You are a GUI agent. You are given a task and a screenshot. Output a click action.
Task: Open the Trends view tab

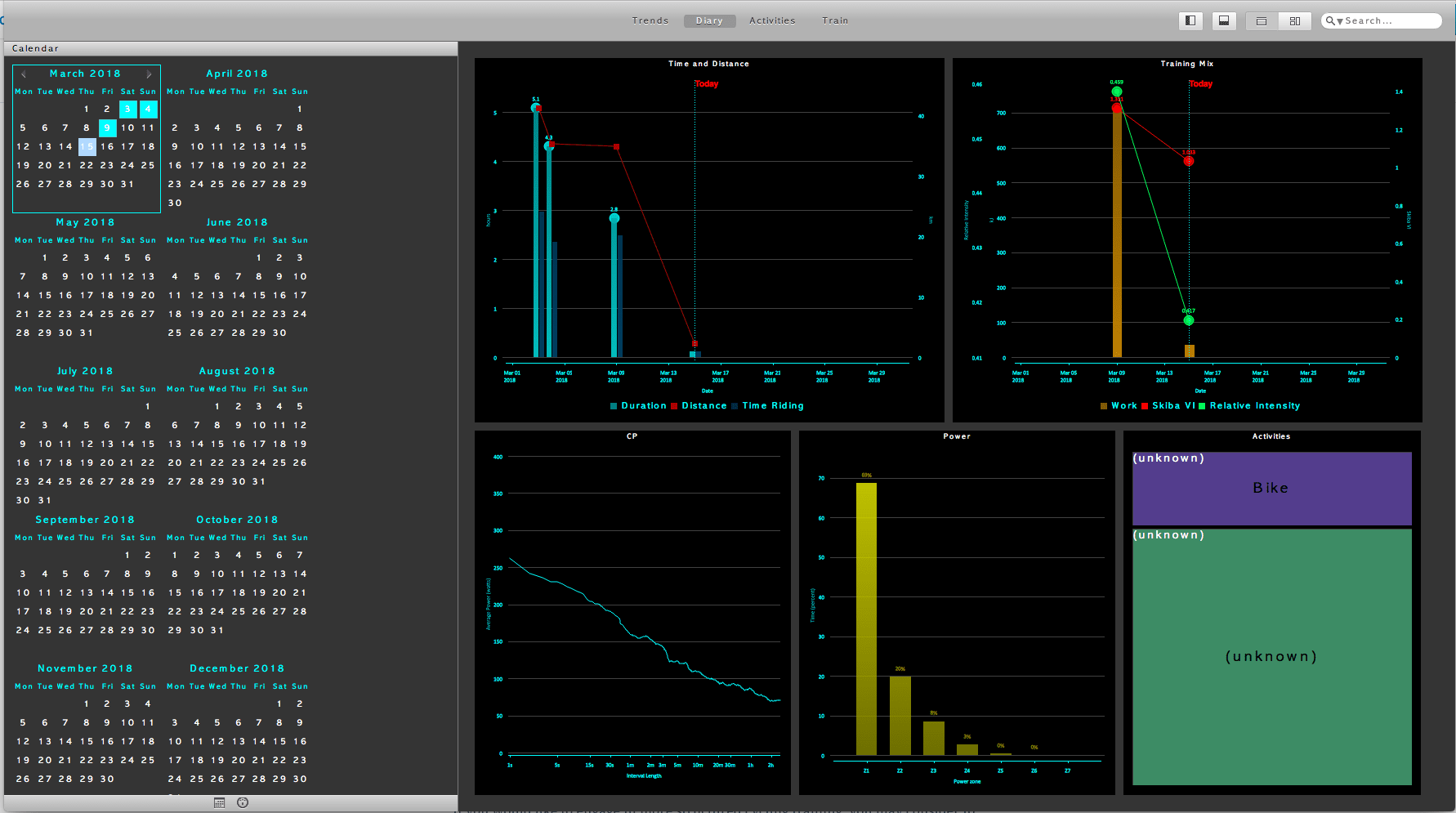650,20
